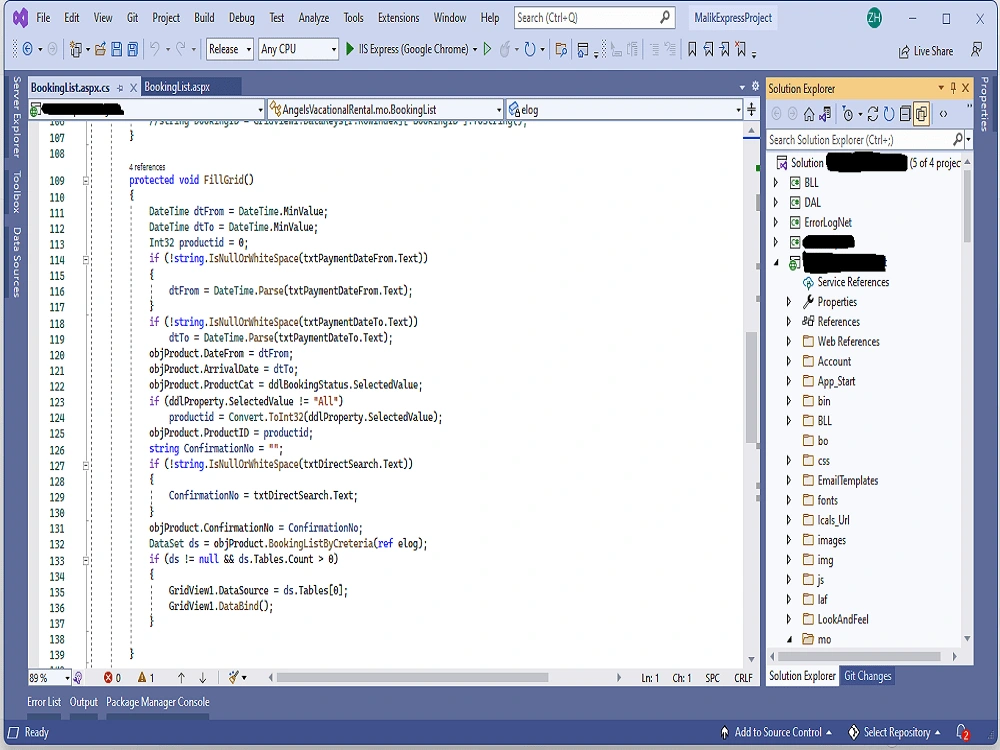Click the split editor icon above scrollbar
Screen dimensions: 1000x750
751,110
